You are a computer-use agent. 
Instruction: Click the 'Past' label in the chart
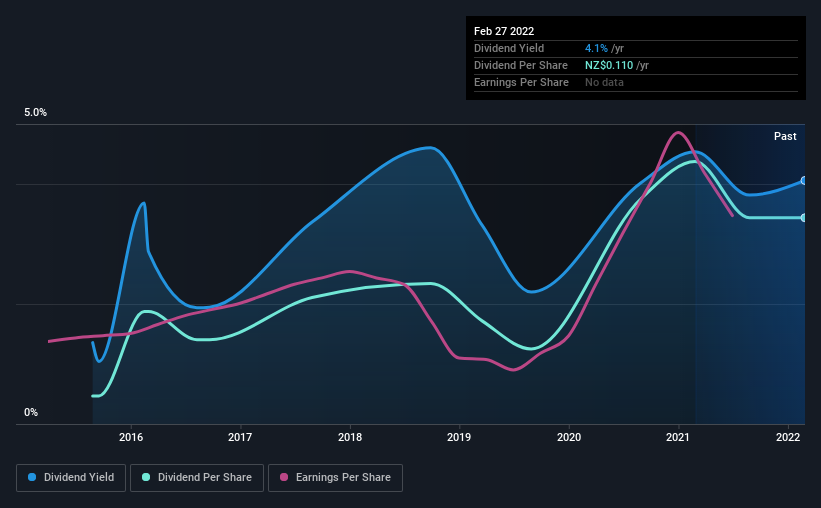point(785,136)
